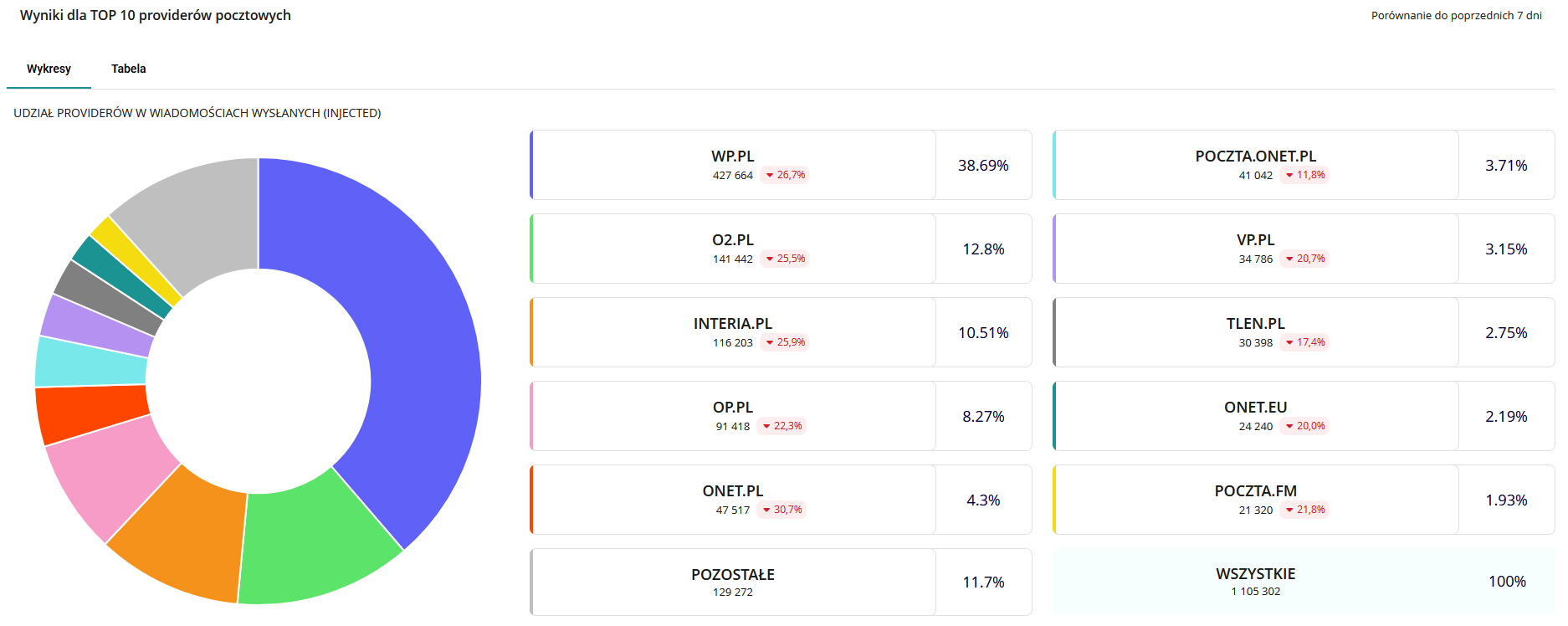Select the Wykresy tab
This screenshot has width=1568, height=626.
click(49, 69)
